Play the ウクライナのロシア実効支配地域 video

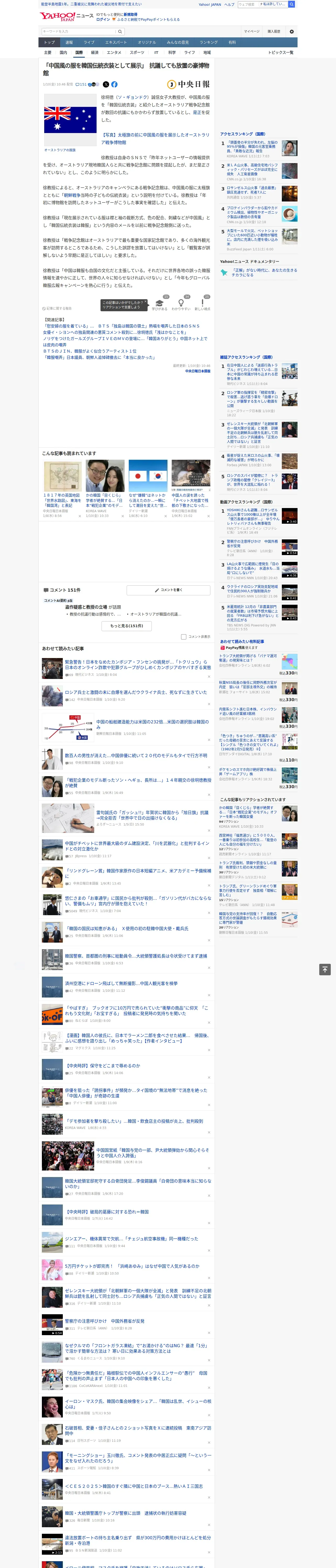point(289,592)
